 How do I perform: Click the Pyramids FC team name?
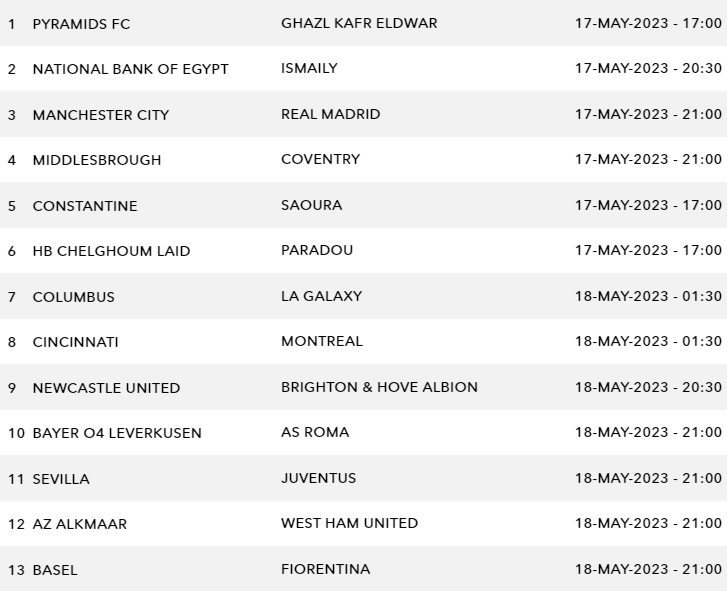click(x=81, y=23)
